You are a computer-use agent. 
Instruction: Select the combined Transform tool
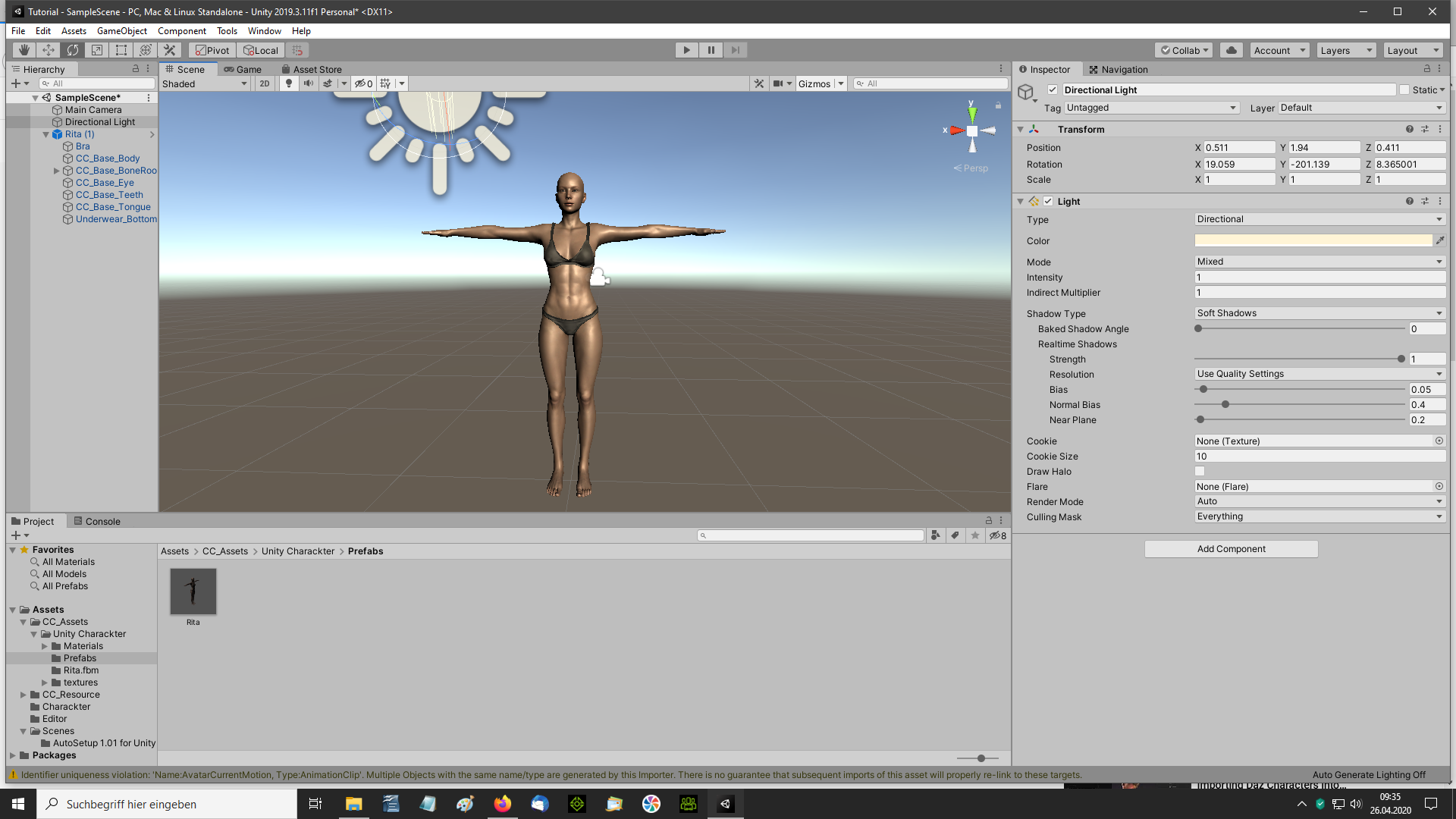point(146,50)
